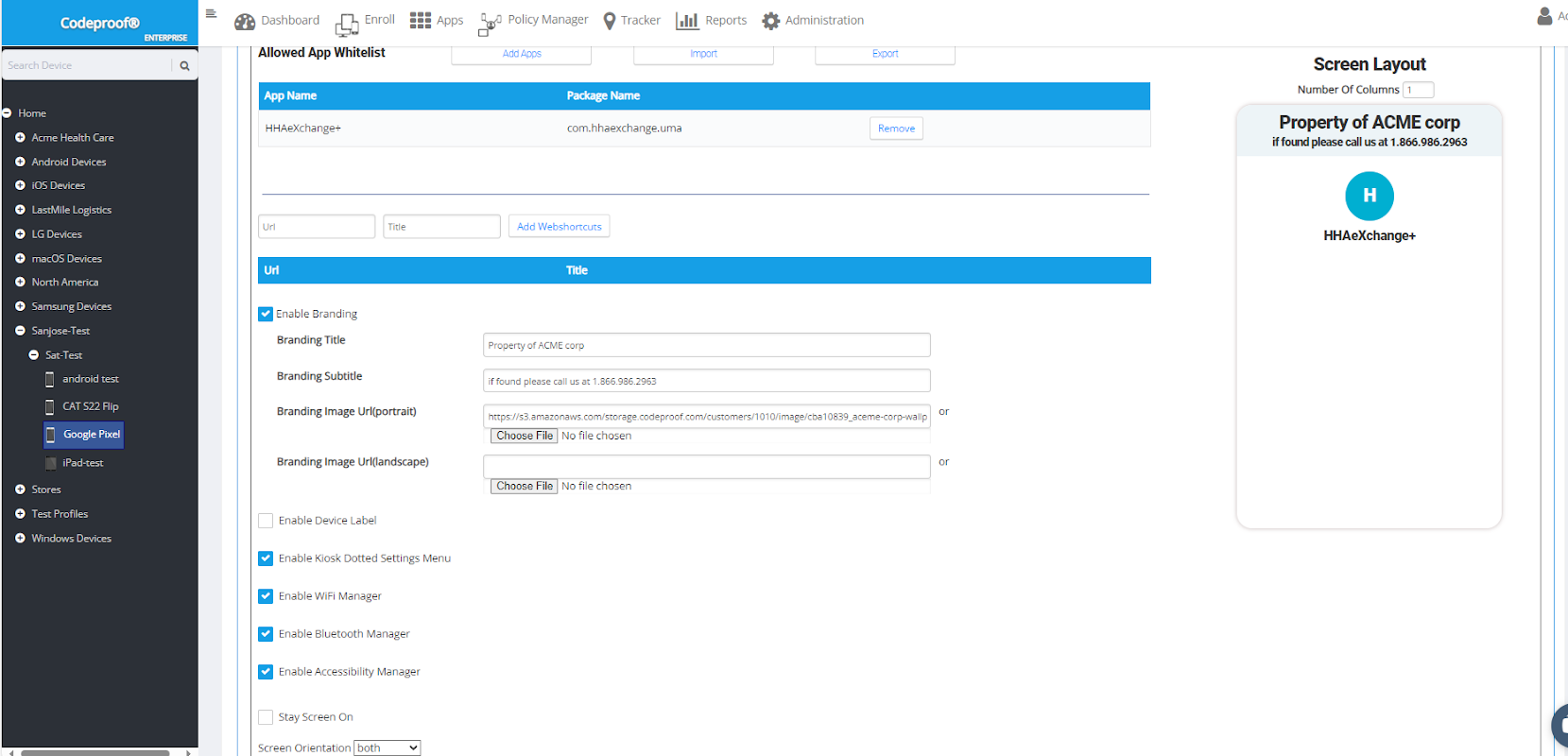Expand the iOS Devices group
The width and height of the screenshot is (1568, 756).
click(x=20, y=185)
